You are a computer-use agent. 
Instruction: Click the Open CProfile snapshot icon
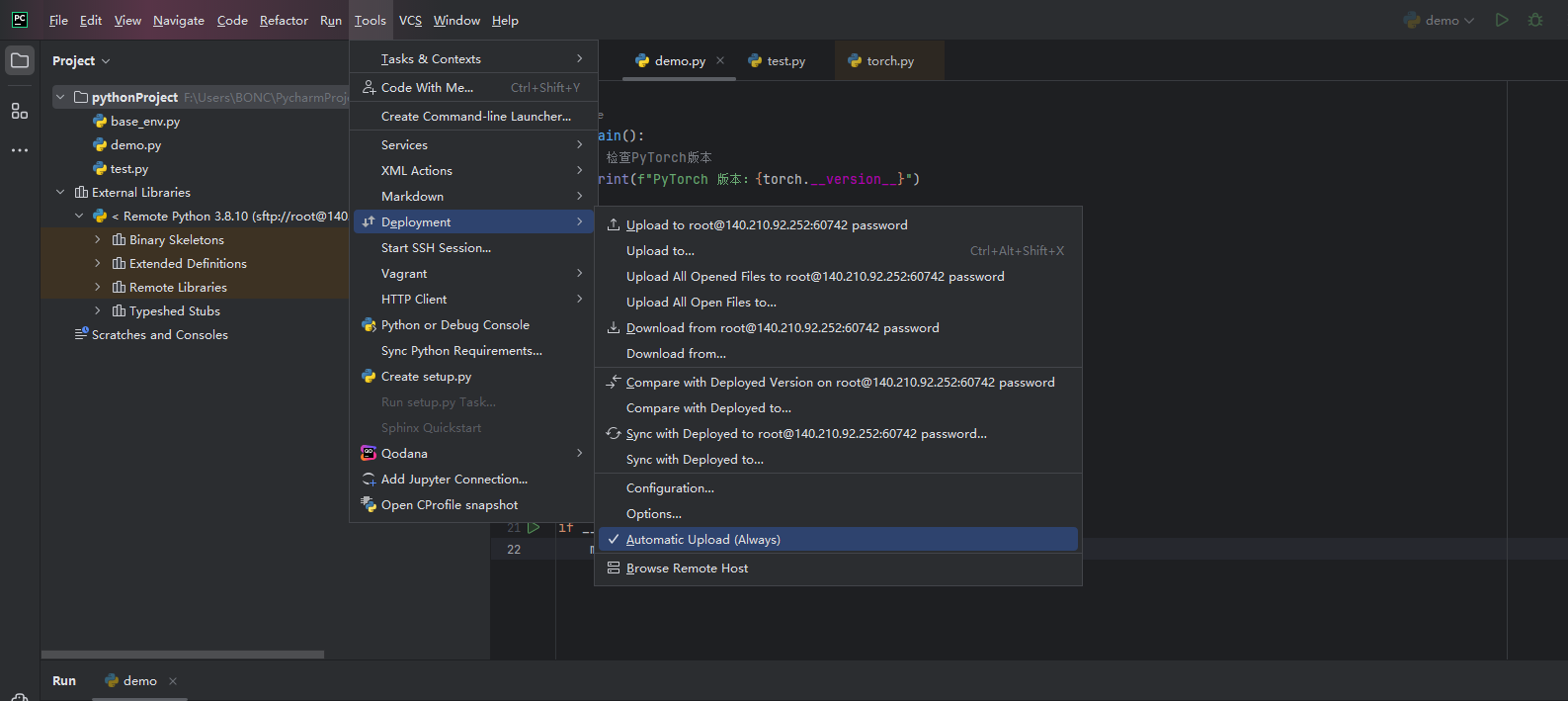(369, 504)
